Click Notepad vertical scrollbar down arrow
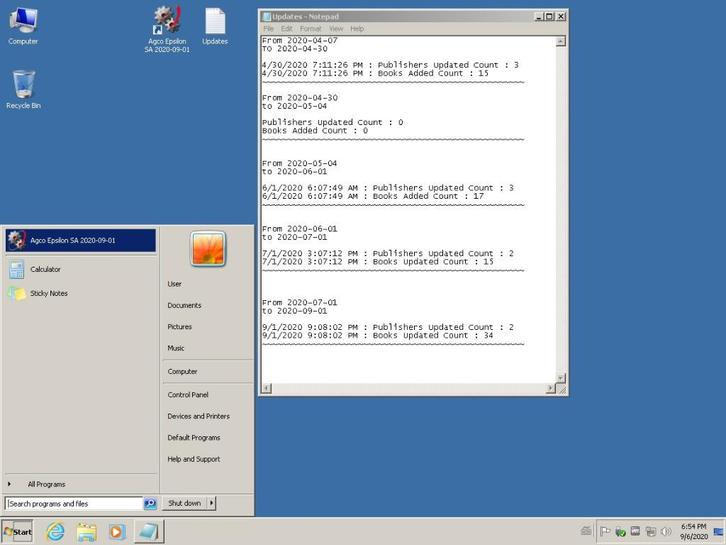Image resolution: width=726 pixels, height=545 pixels. click(560, 378)
